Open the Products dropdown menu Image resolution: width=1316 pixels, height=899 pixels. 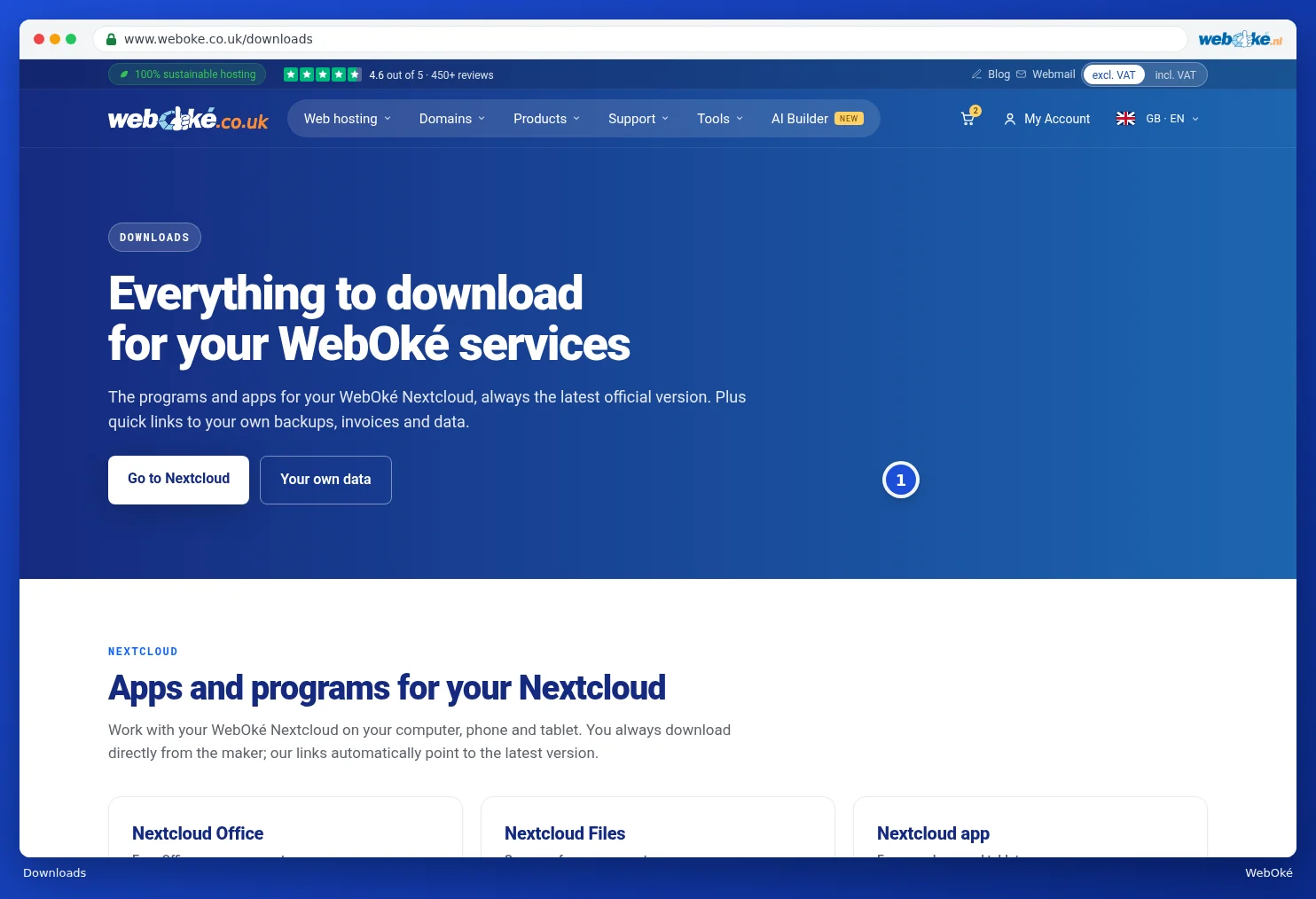tap(547, 119)
